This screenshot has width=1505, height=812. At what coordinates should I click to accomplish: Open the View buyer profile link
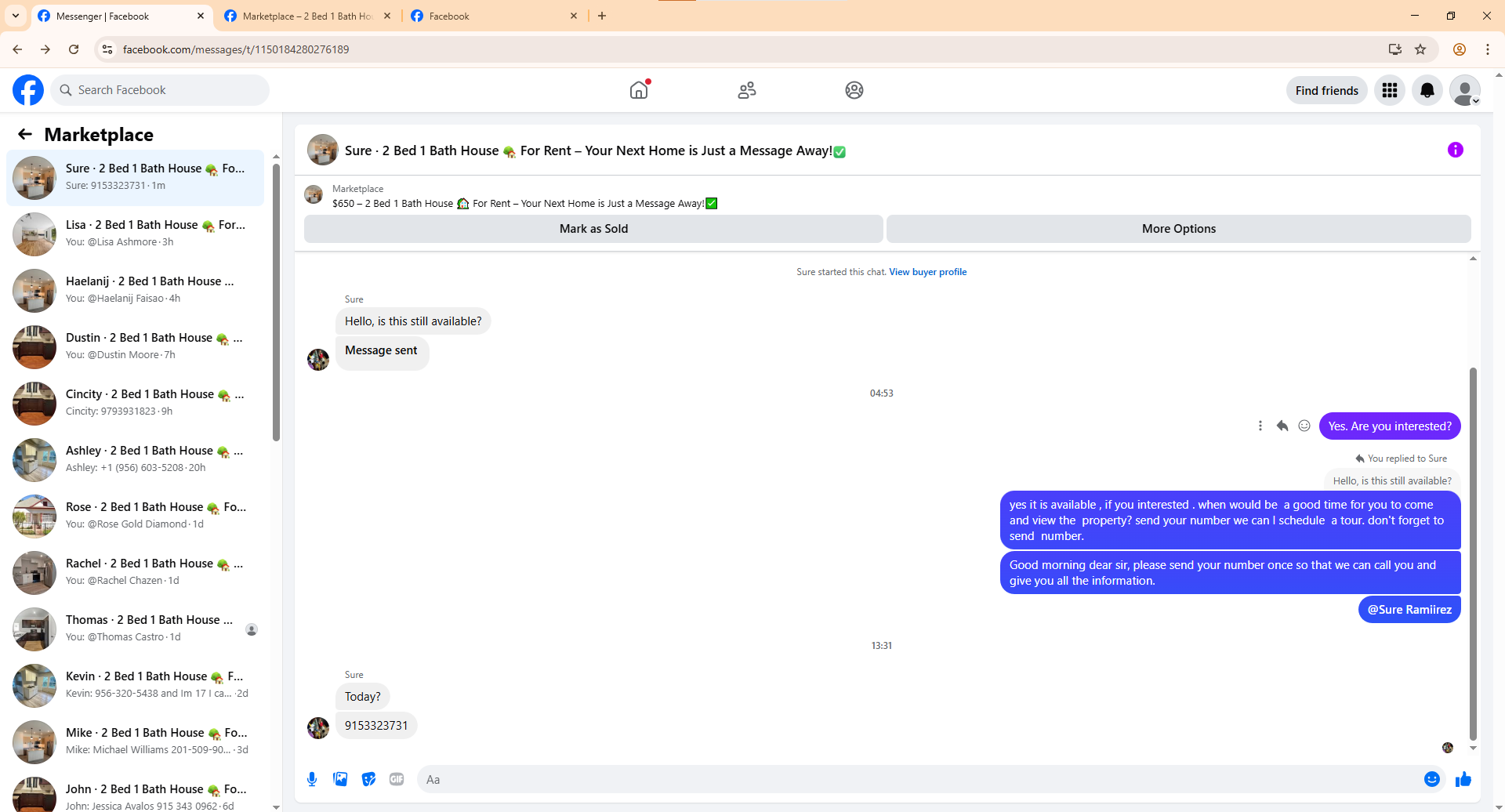927,272
